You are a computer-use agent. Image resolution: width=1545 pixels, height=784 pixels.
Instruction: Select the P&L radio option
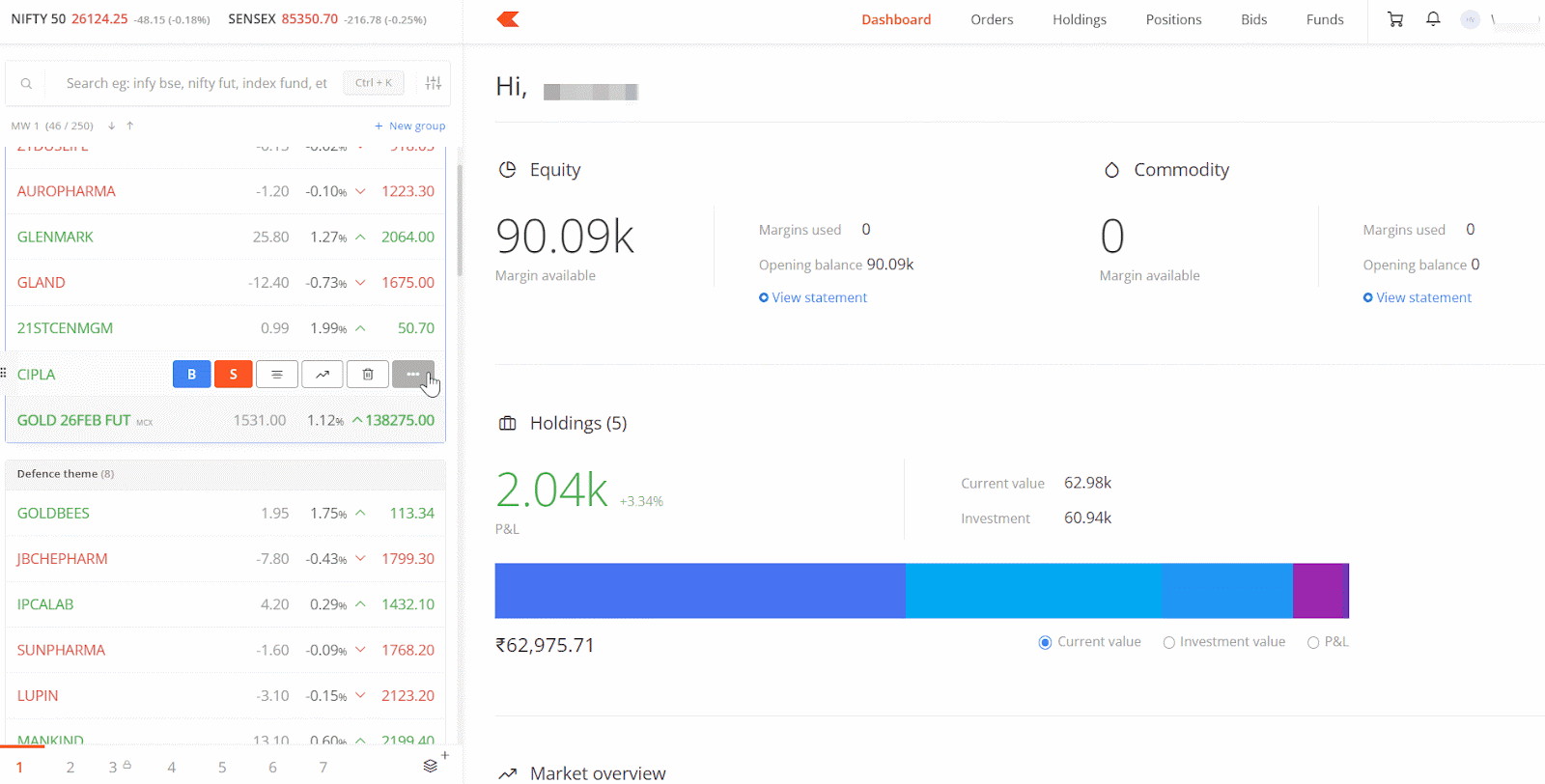[x=1313, y=643]
